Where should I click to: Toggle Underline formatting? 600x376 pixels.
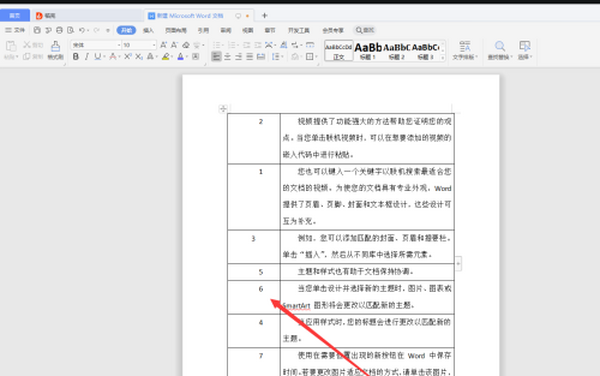pyautogui.click(x=98, y=57)
